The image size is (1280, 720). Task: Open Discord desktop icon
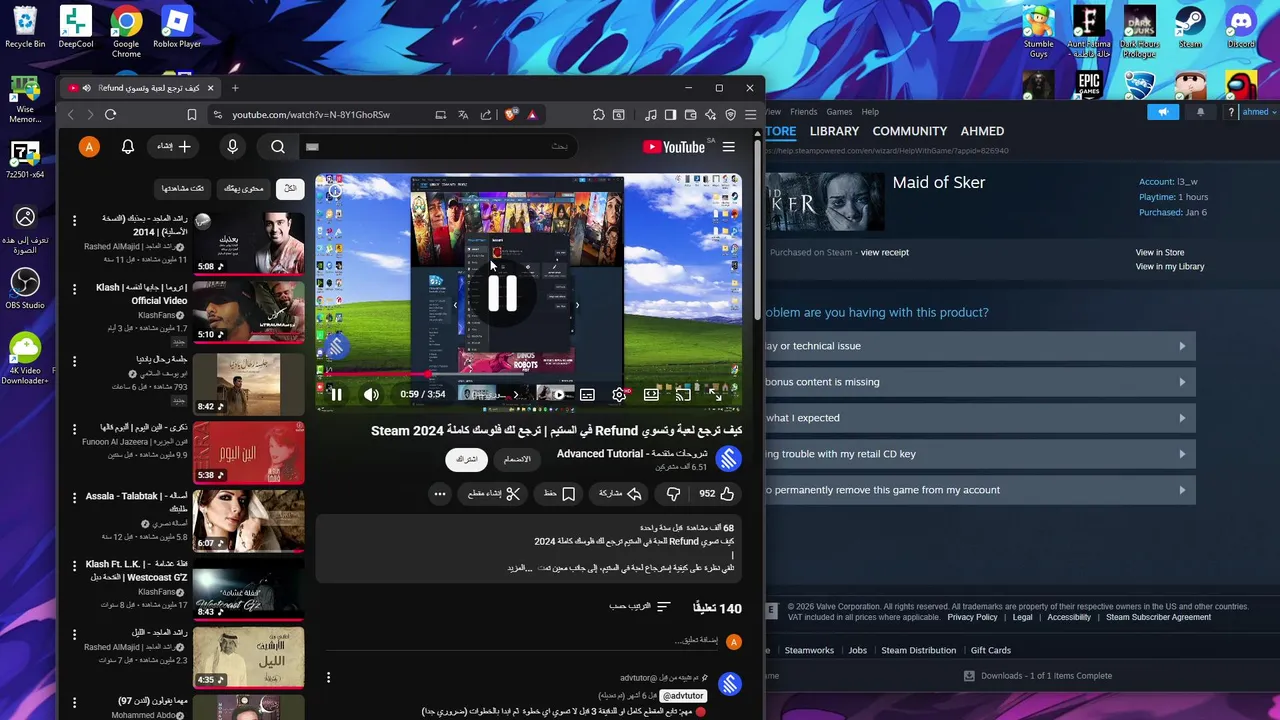(1241, 28)
